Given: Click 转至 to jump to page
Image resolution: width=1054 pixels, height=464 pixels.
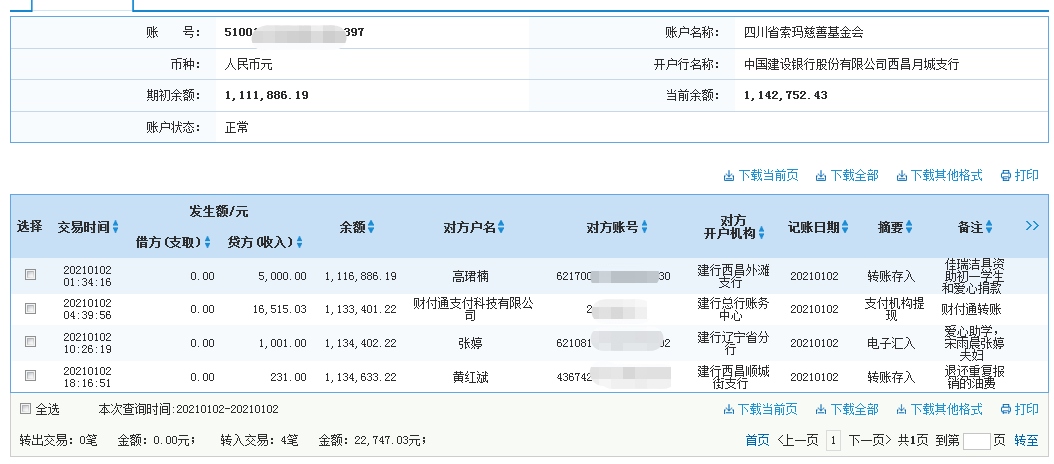Looking at the screenshot, I should [x=1026, y=440].
